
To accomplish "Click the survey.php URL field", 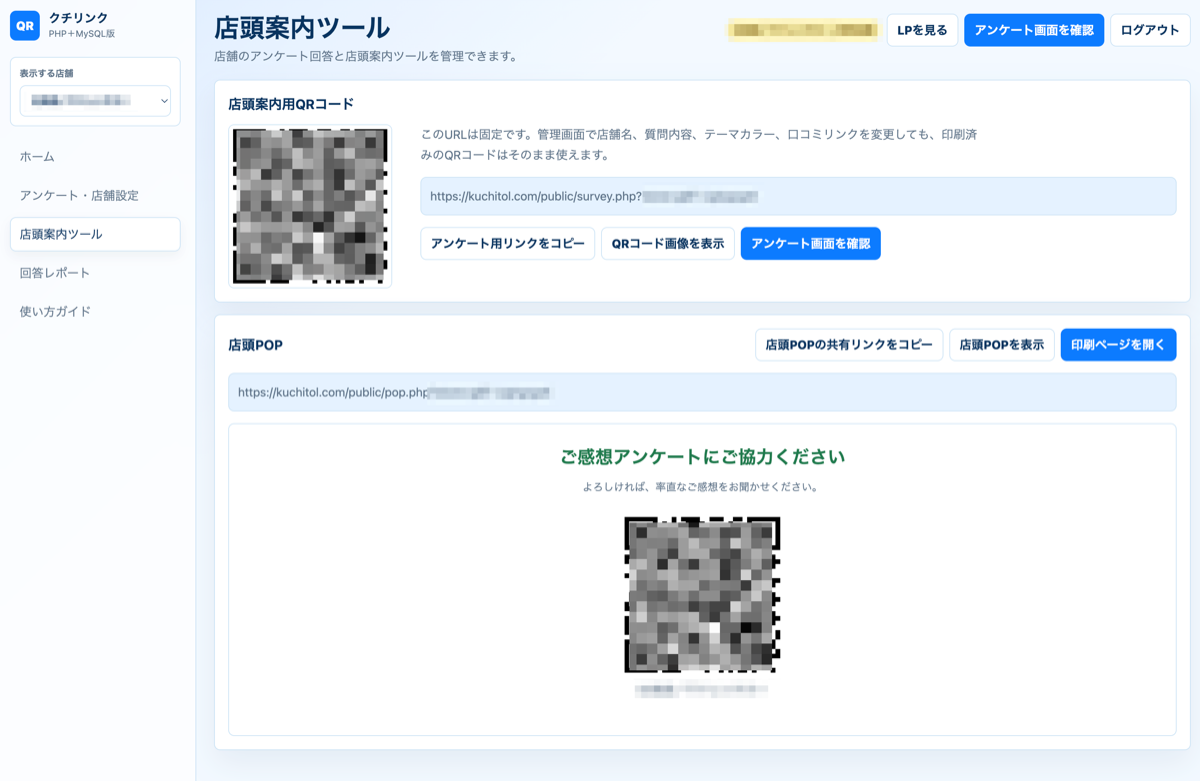I will 798,196.
